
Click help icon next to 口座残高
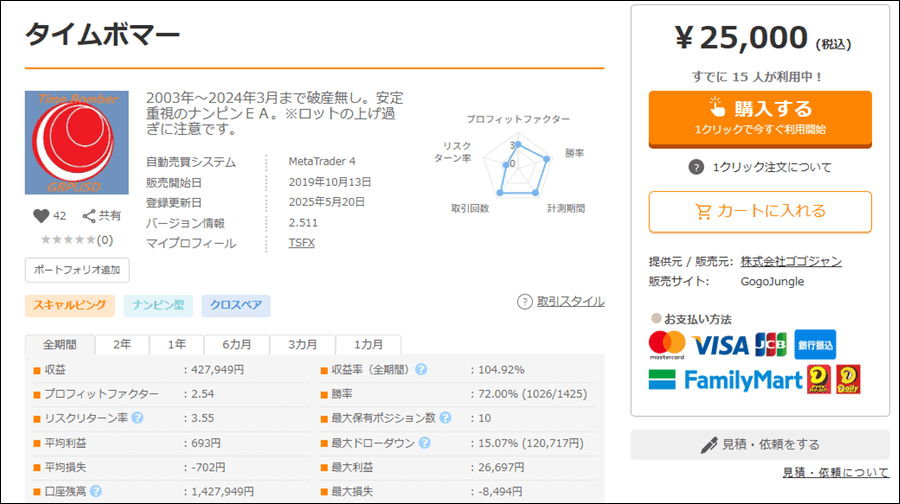click(x=96, y=491)
